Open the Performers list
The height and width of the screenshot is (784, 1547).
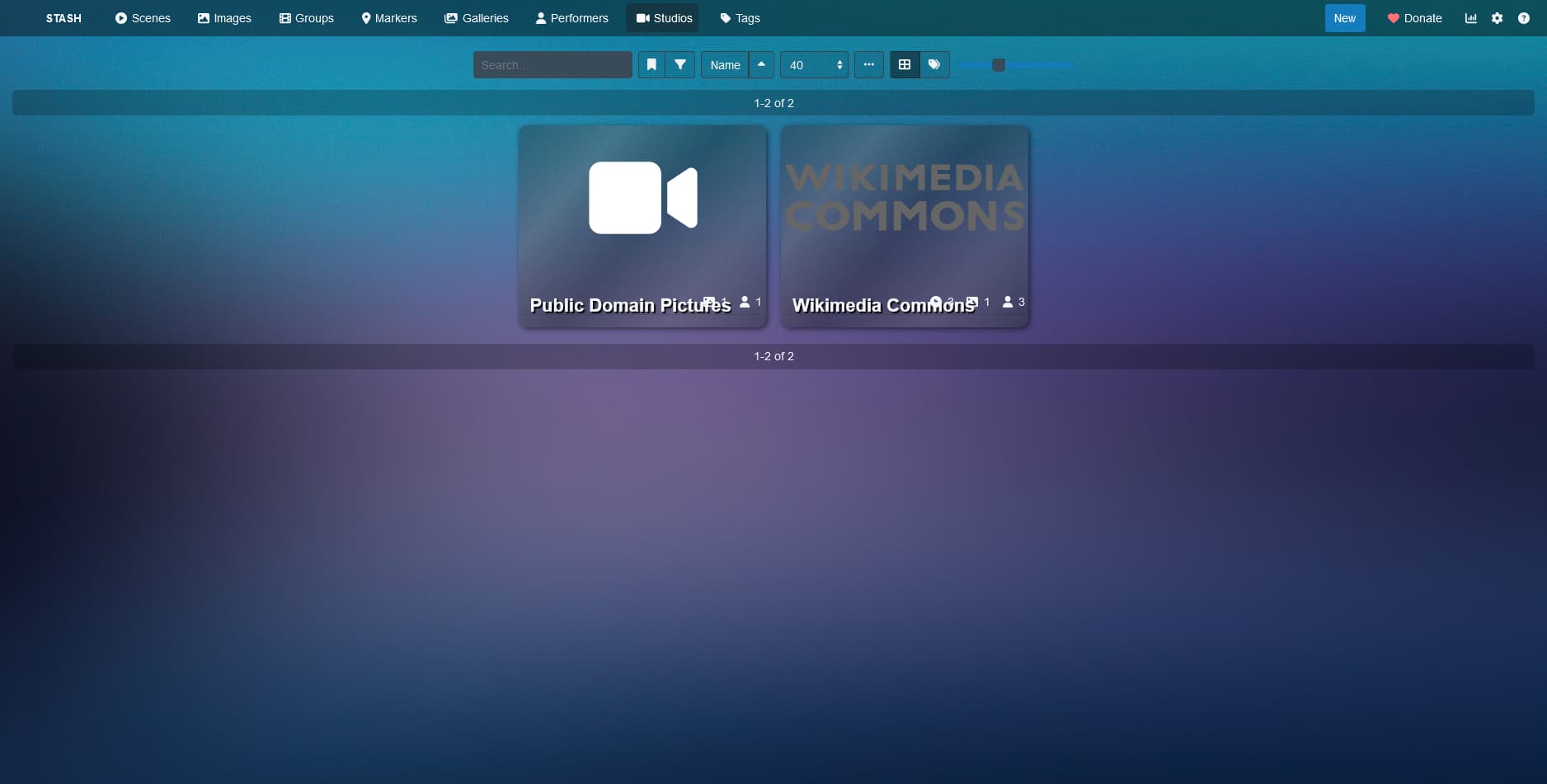pyautogui.click(x=572, y=18)
